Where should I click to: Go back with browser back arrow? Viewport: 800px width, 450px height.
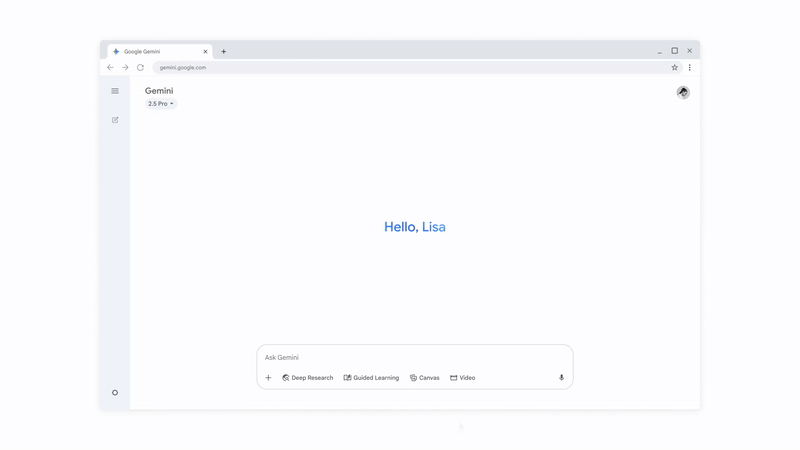110,67
